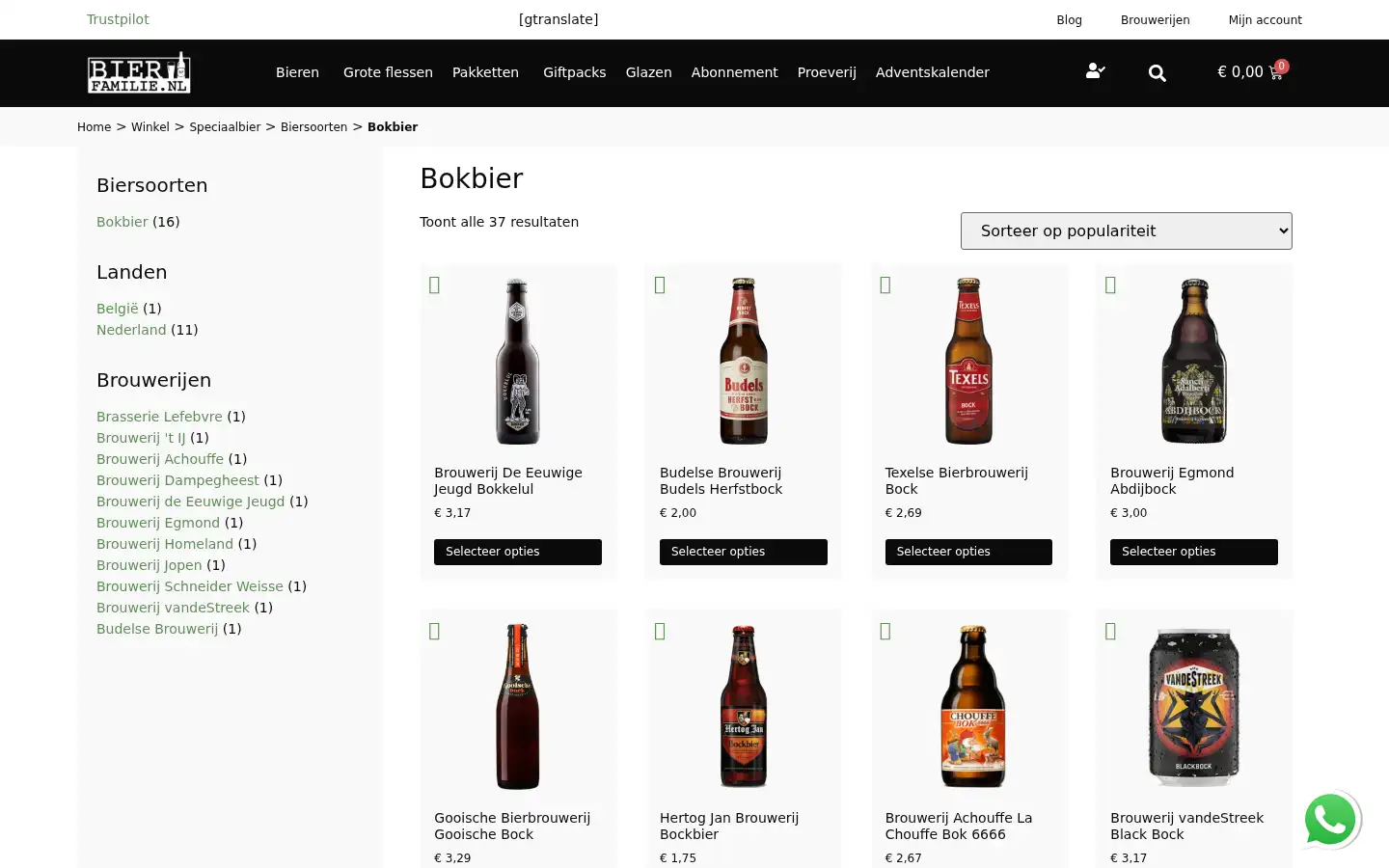Filter by Brouwerij Achouffe
Screen dimensions: 1389x868
(160, 459)
